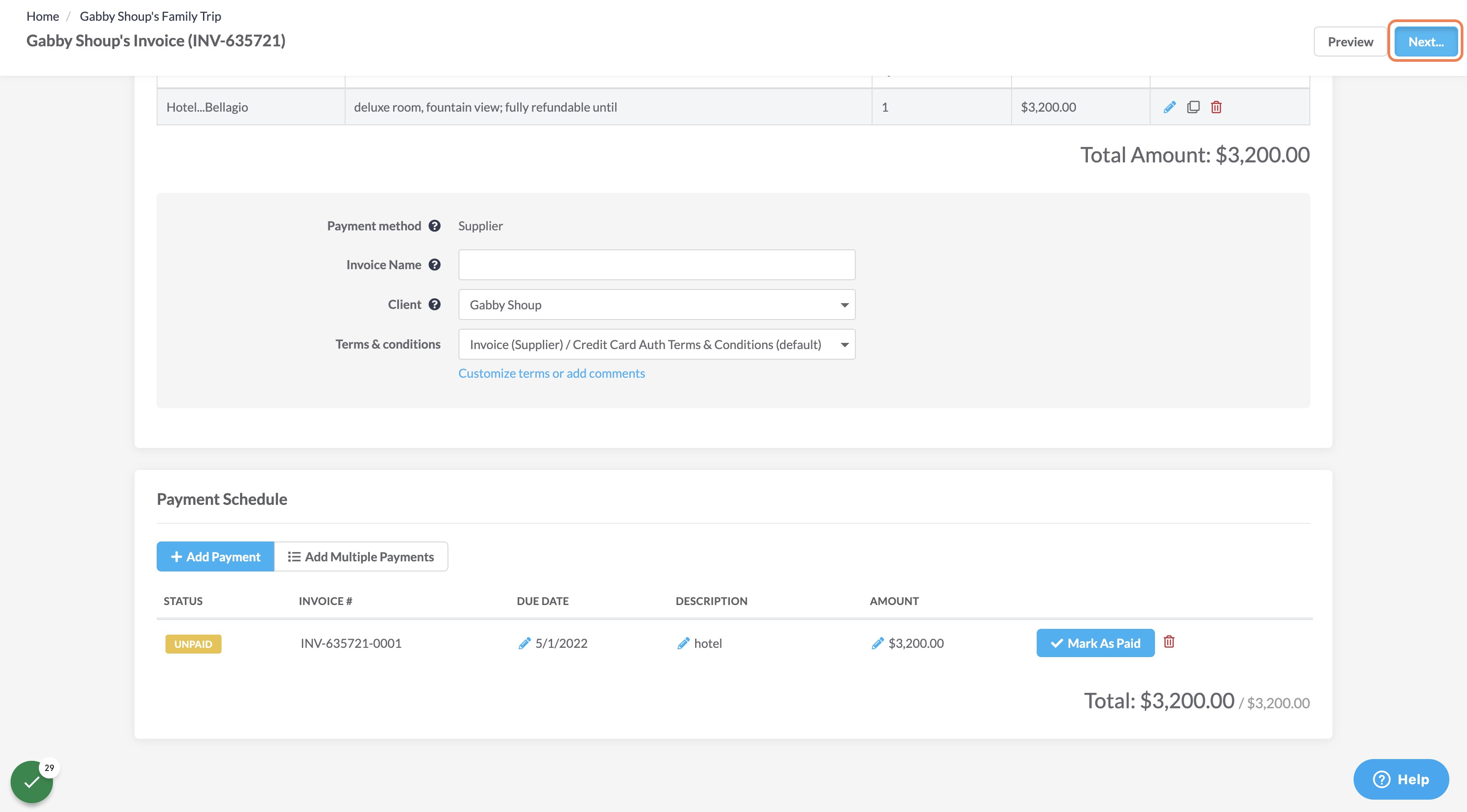Click the Hotel...Bellagio cell
The width and height of the screenshot is (1467, 812).
point(251,107)
